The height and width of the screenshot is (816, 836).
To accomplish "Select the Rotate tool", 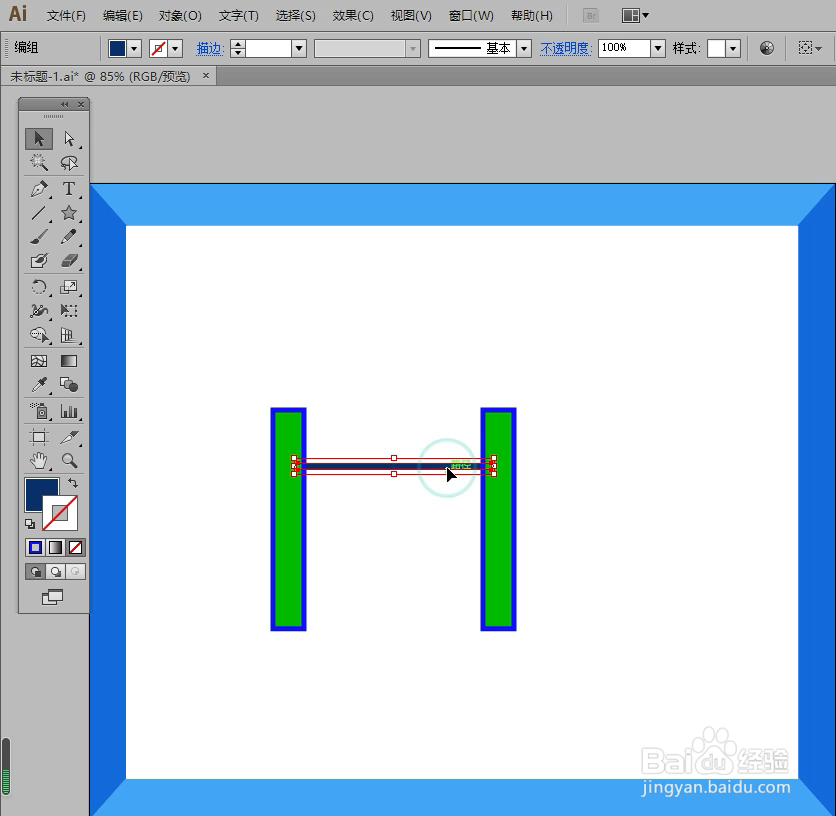I will click(x=39, y=287).
